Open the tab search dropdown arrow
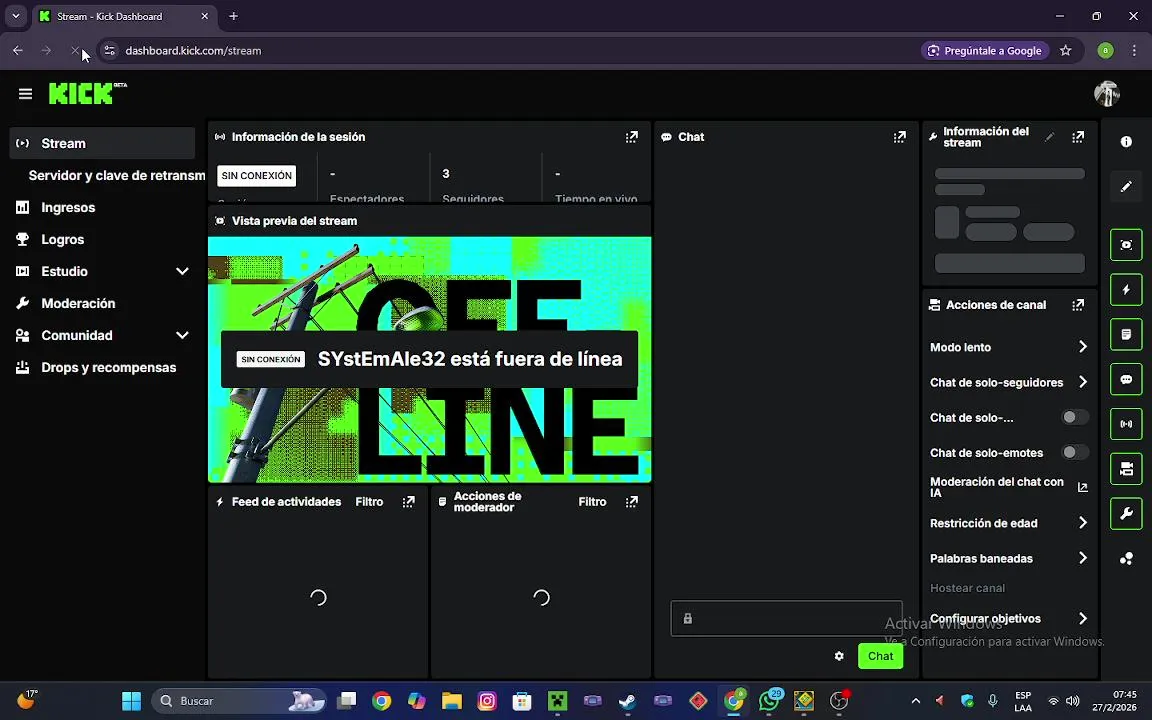This screenshot has height=720, width=1152. (x=15, y=16)
